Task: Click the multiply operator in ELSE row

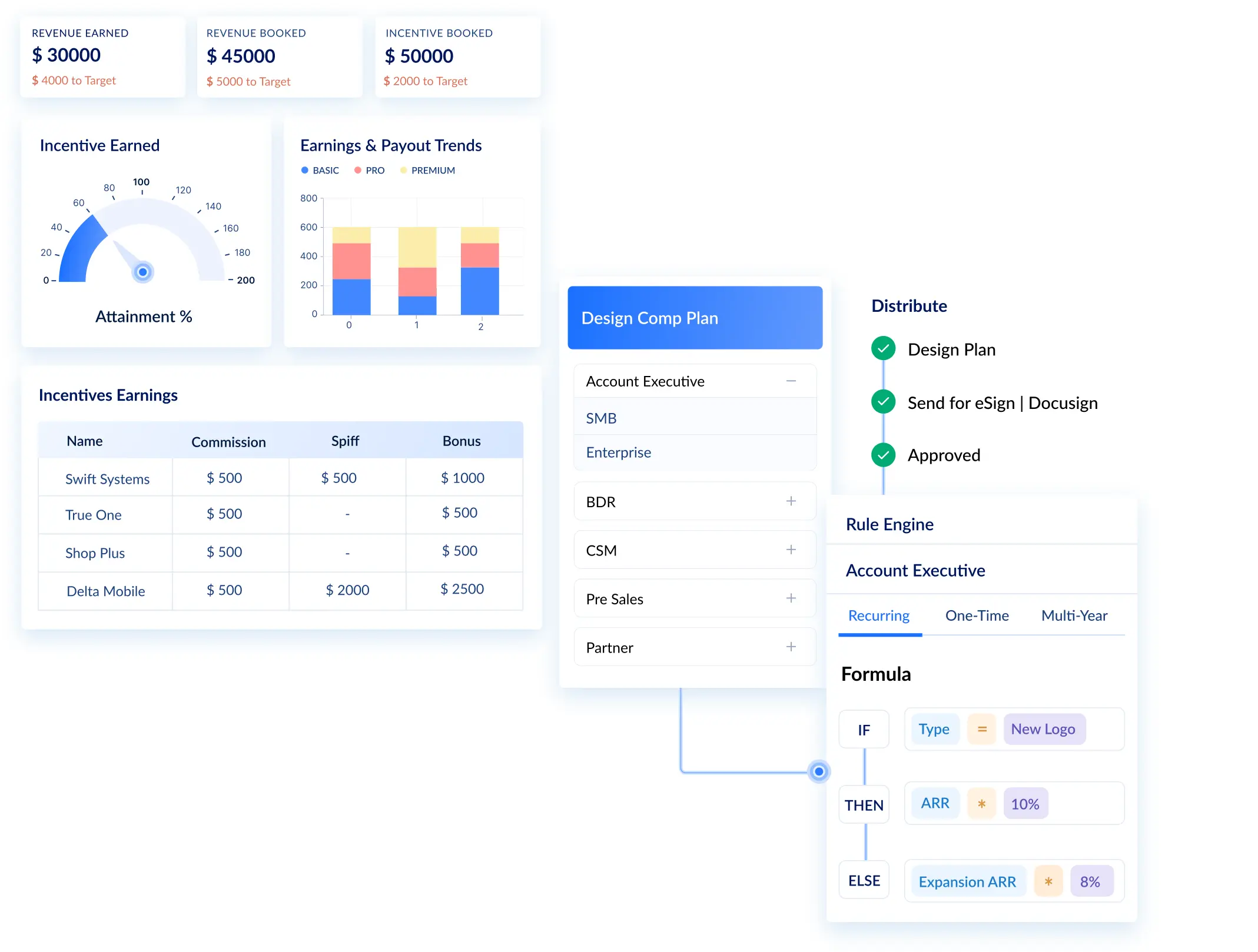Action: point(1048,881)
